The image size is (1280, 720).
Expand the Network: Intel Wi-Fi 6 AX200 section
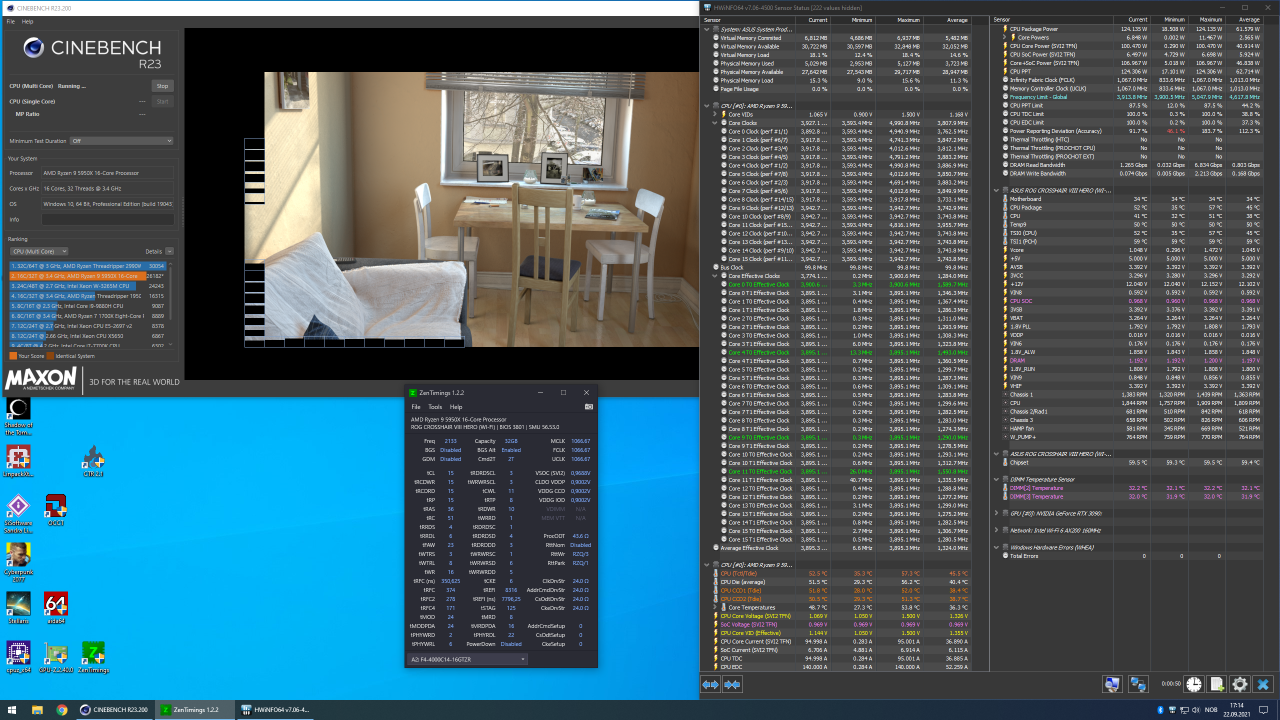(997, 530)
